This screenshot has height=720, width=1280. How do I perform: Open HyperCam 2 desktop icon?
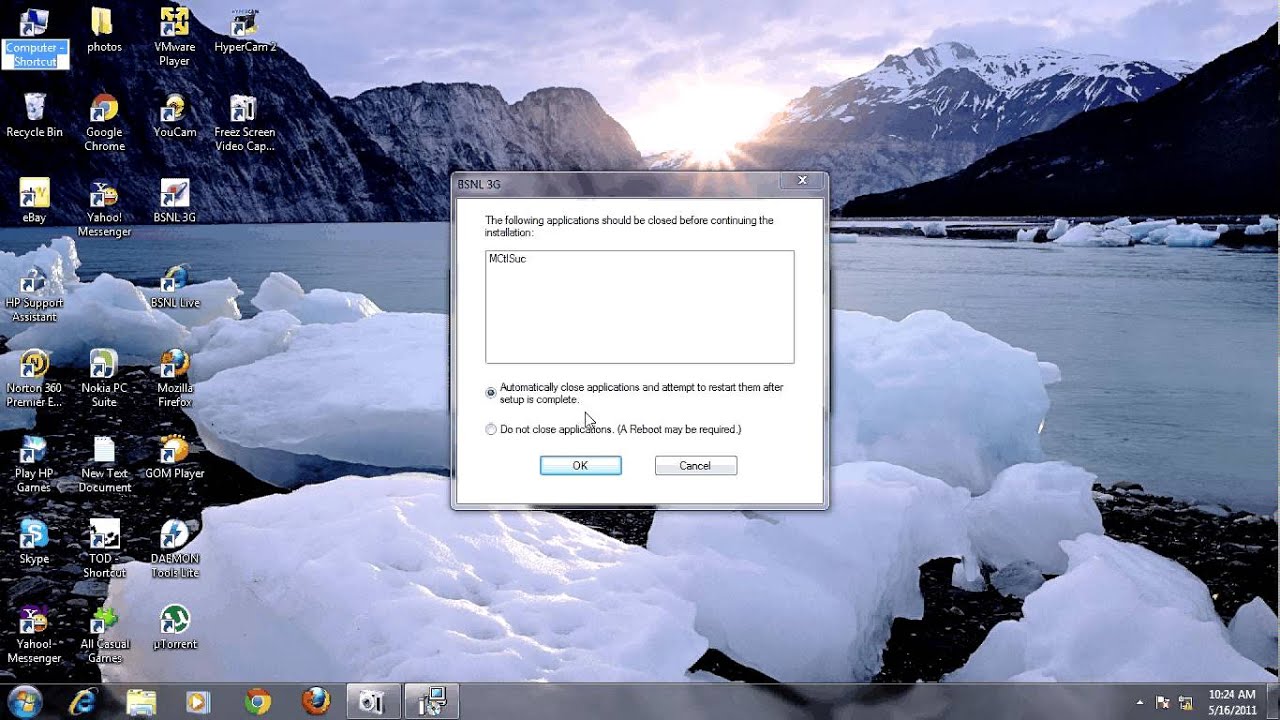coord(244,31)
